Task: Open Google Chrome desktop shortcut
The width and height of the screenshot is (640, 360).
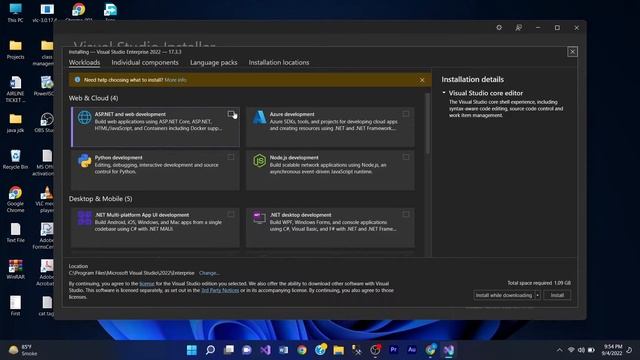Action: tap(15, 199)
